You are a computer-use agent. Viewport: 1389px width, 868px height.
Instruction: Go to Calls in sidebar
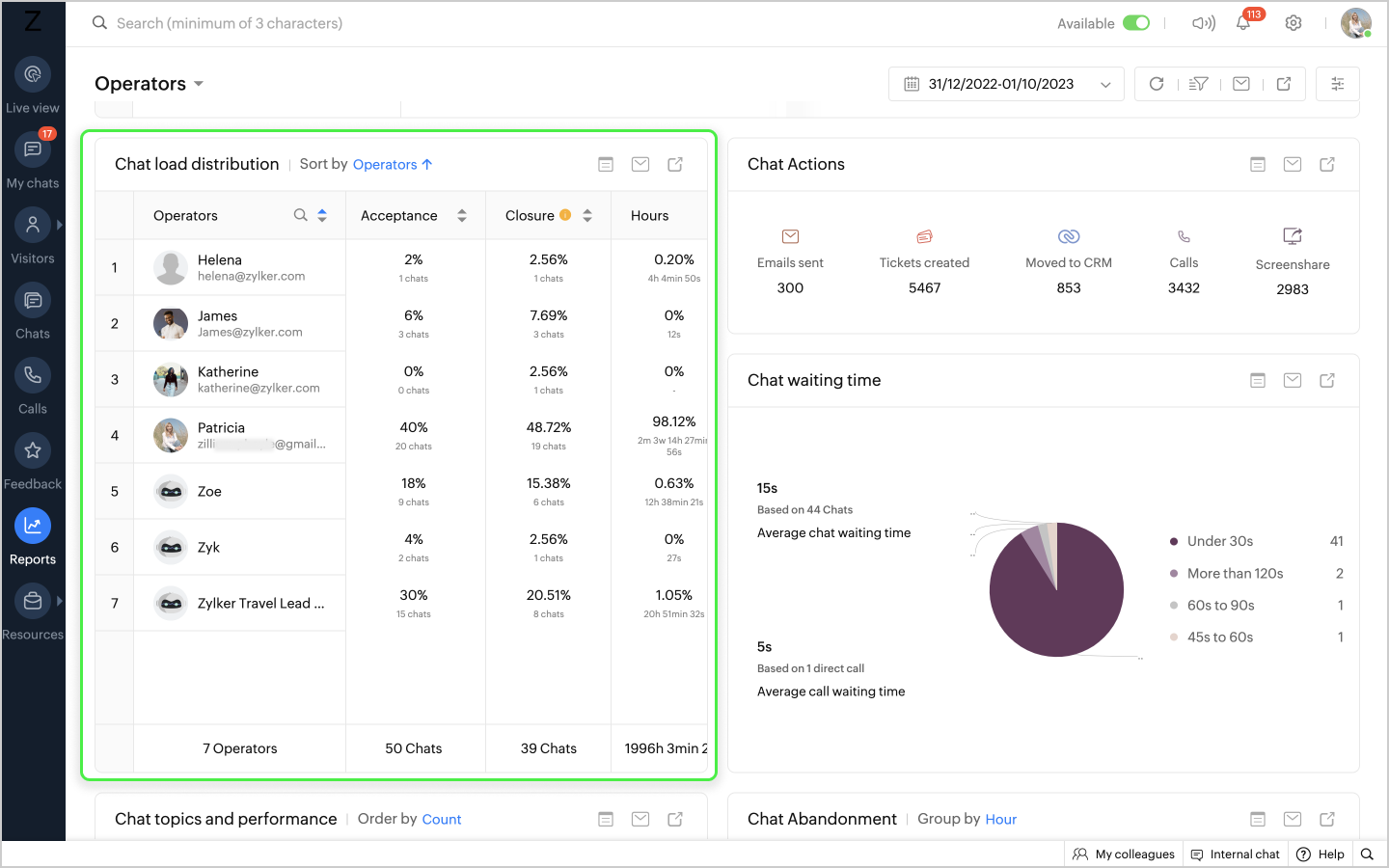pos(33,376)
